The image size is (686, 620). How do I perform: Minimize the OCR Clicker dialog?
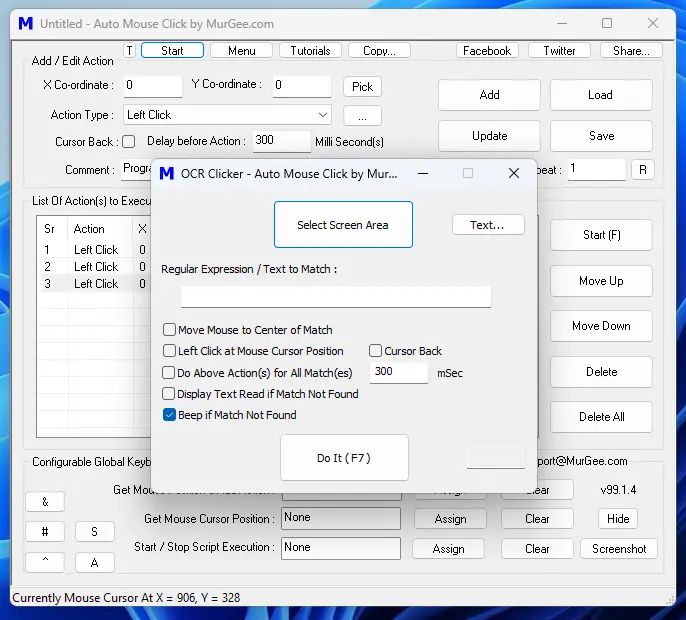[423, 174]
